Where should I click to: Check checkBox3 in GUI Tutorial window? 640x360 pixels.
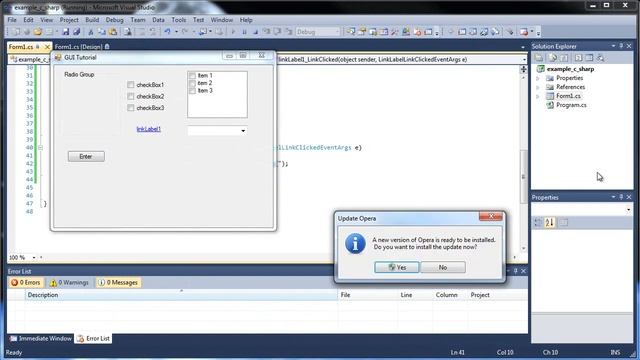(131, 108)
